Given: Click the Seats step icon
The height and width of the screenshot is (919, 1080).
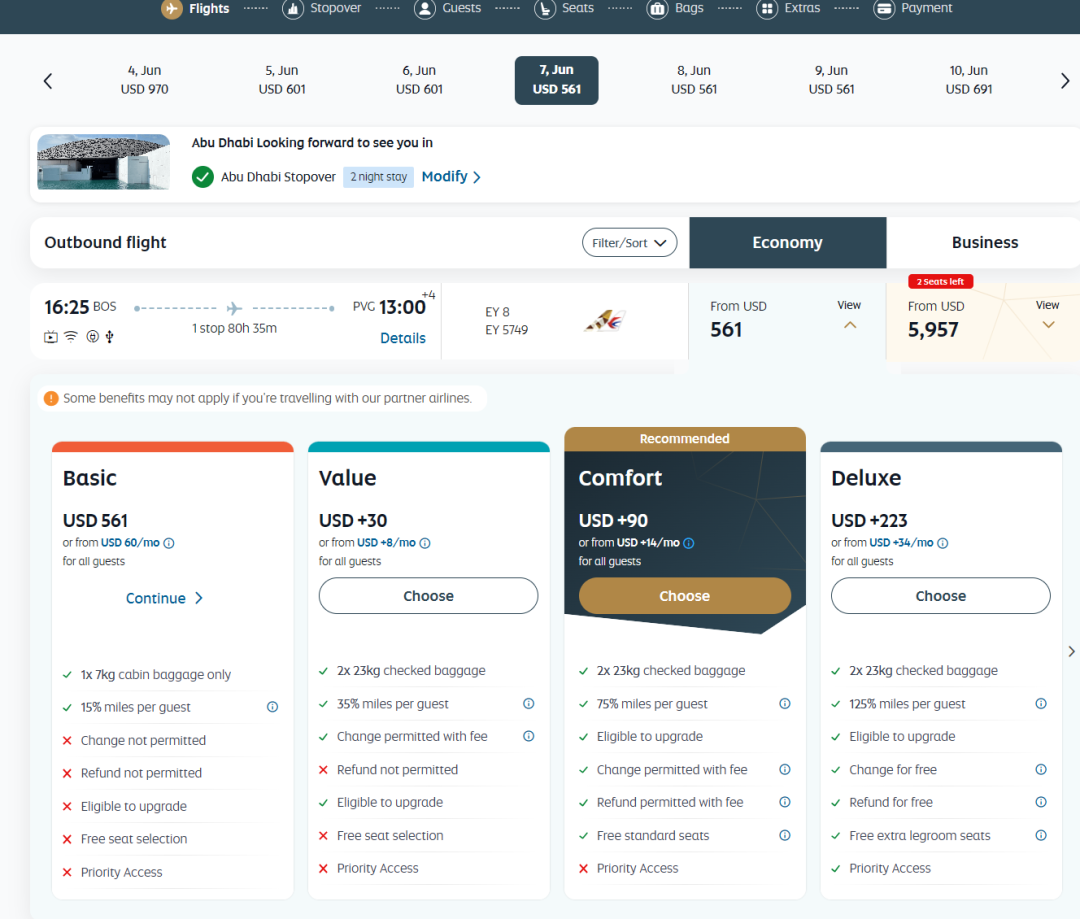Looking at the screenshot, I should 545,9.
